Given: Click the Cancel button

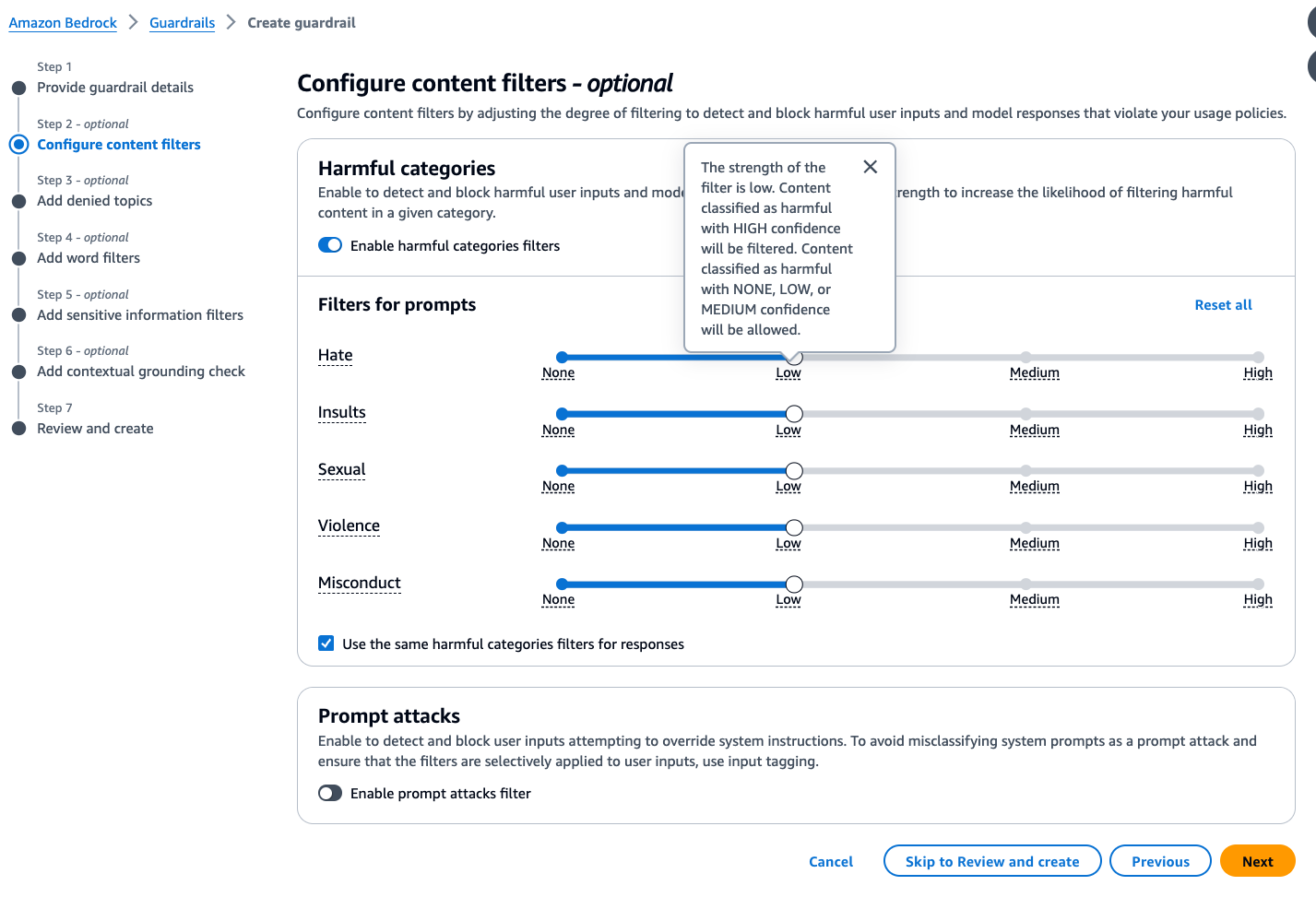Looking at the screenshot, I should point(830,861).
